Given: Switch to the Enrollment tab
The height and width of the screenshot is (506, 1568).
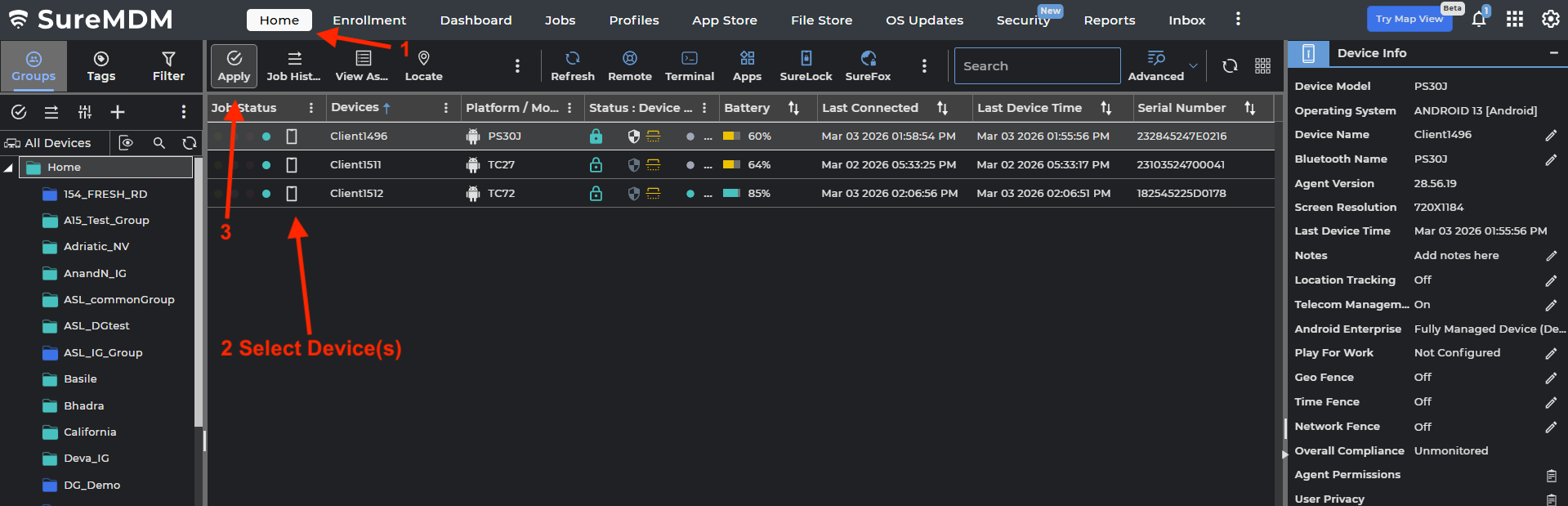Looking at the screenshot, I should (369, 20).
